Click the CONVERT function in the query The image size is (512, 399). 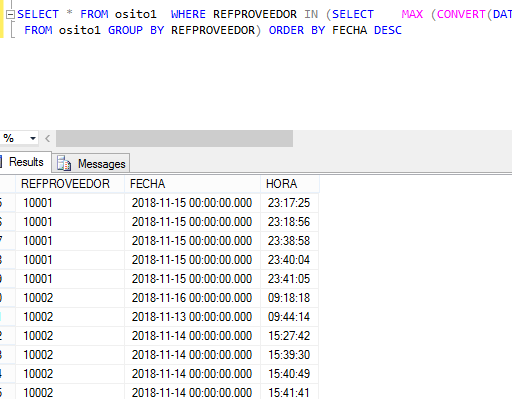point(461,14)
